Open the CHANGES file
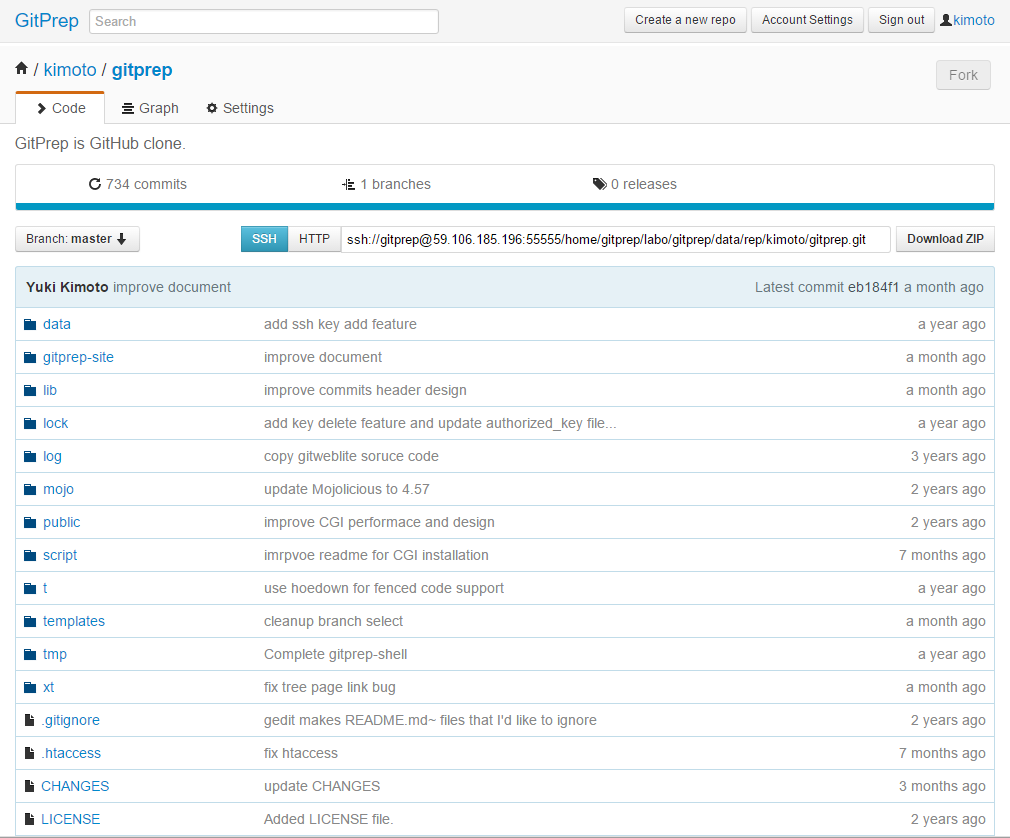This screenshot has width=1010, height=838. point(75,786)
